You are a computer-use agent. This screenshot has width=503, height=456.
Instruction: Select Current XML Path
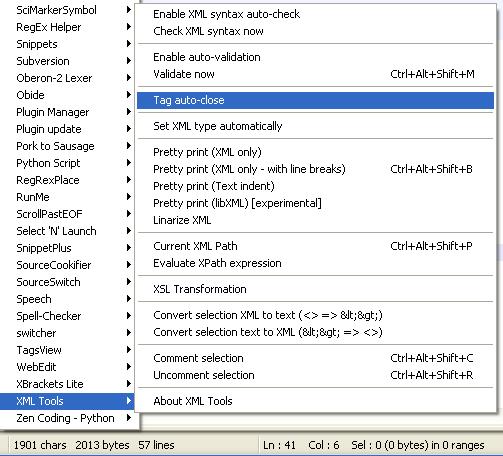click(315, 246)
